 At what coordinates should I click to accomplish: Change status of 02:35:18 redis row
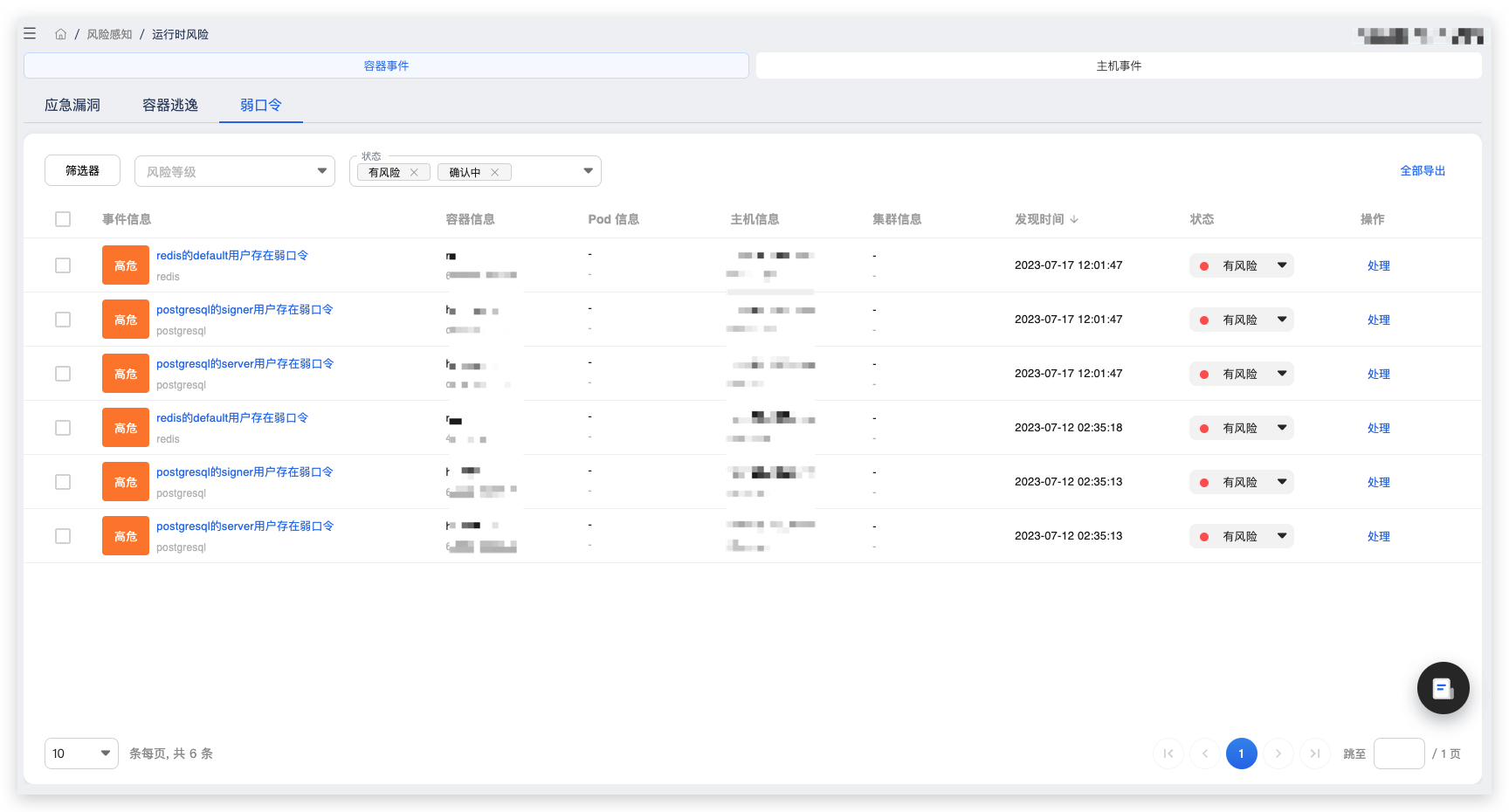1241,428
